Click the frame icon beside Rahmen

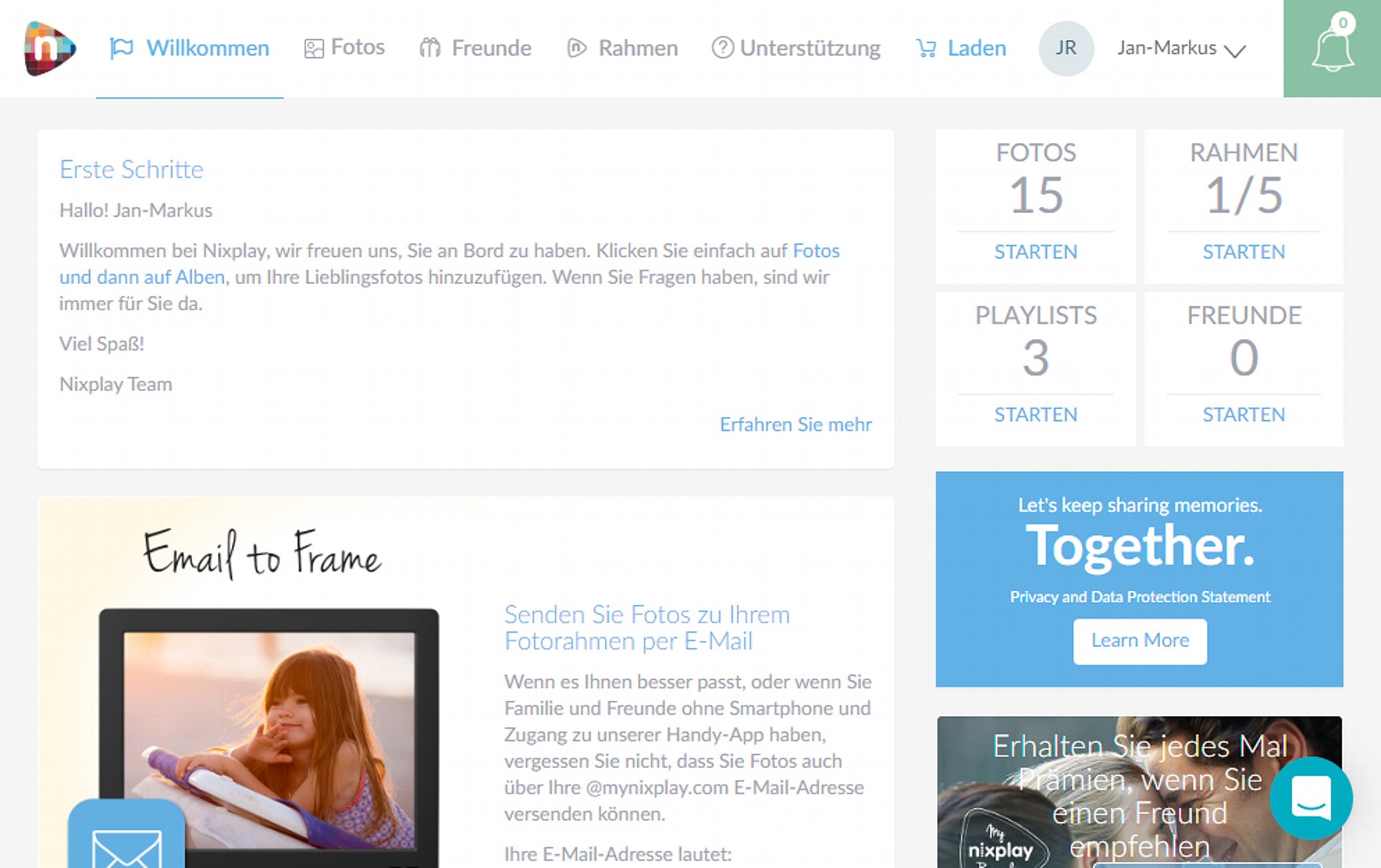[x=577, y=48]
